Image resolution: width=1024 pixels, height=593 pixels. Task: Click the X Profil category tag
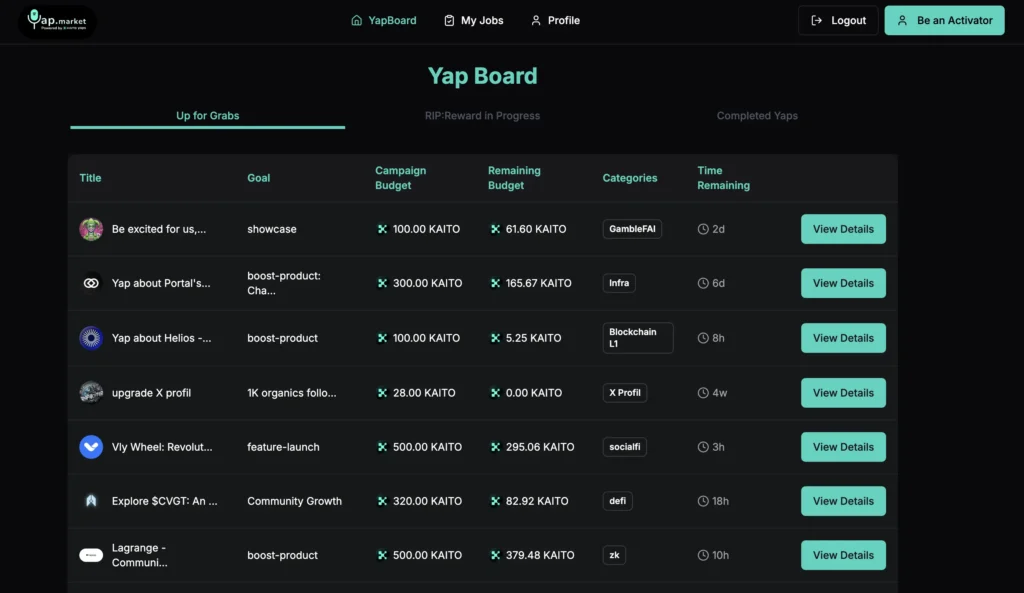coord(624,393)
